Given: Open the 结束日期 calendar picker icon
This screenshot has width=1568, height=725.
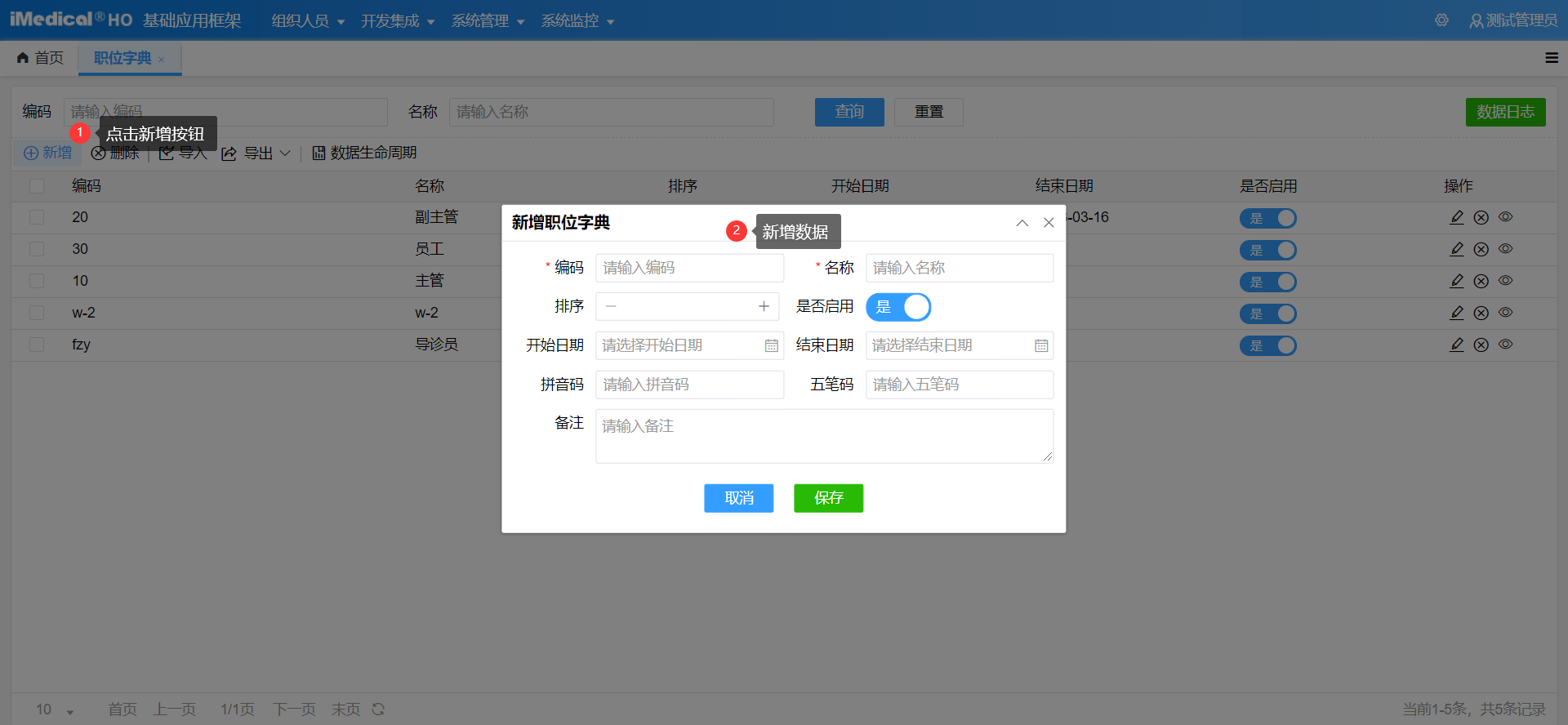Looking at the screenshot, I should [x=1040, y=346].
